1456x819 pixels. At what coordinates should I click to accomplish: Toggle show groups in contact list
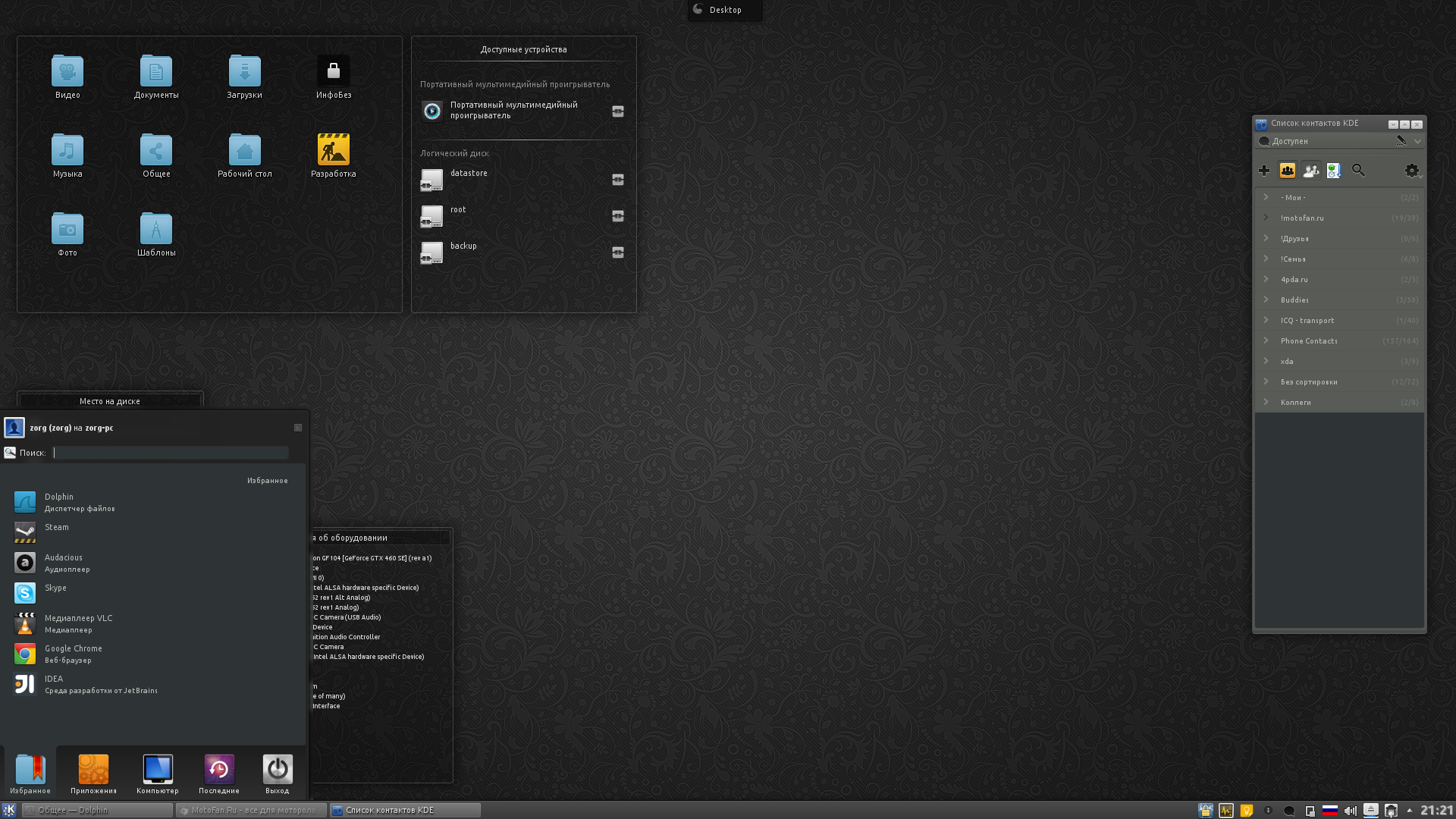click(x=1288, y=171)
